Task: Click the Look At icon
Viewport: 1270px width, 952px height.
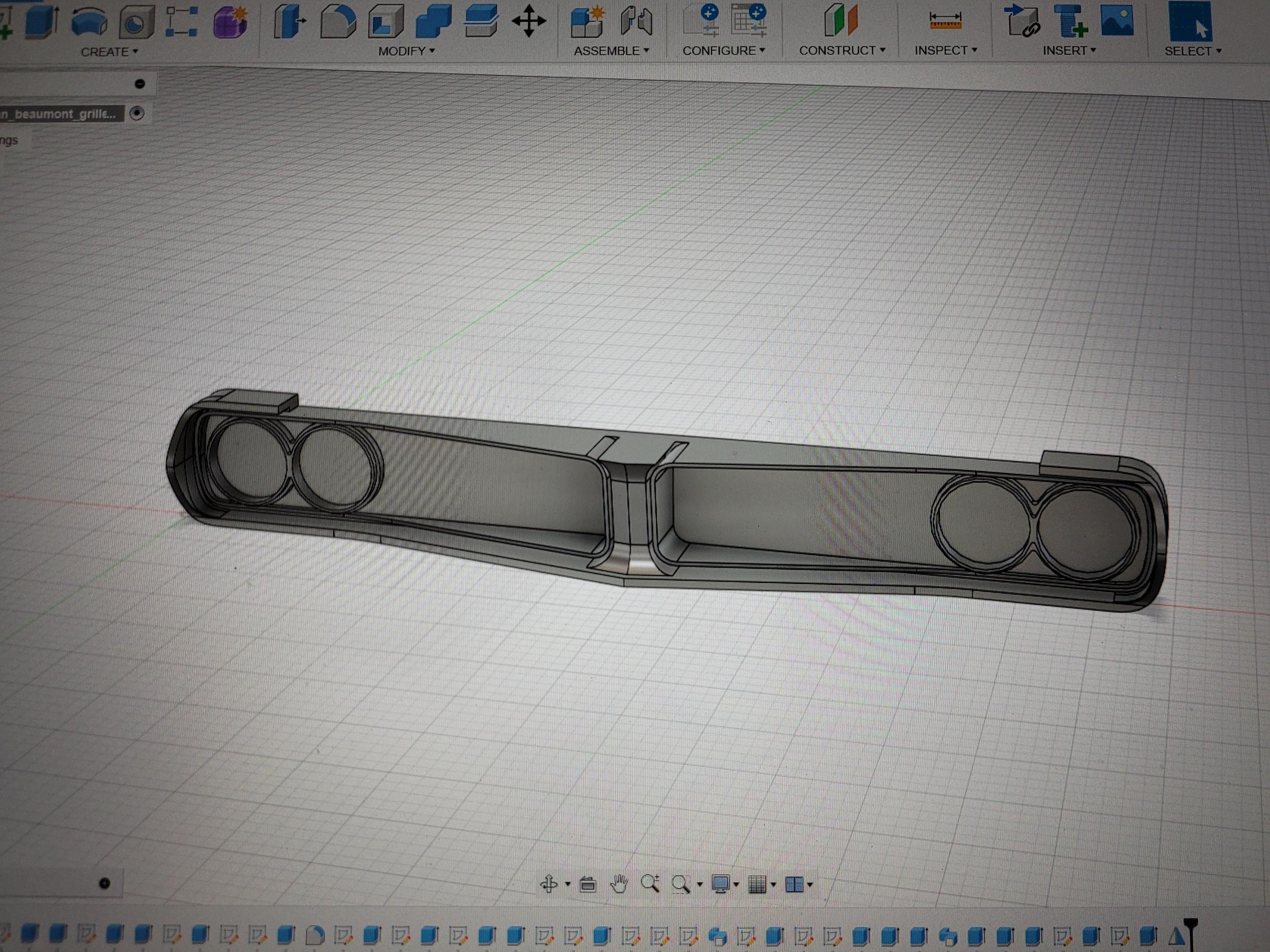Action: (588, 884)
